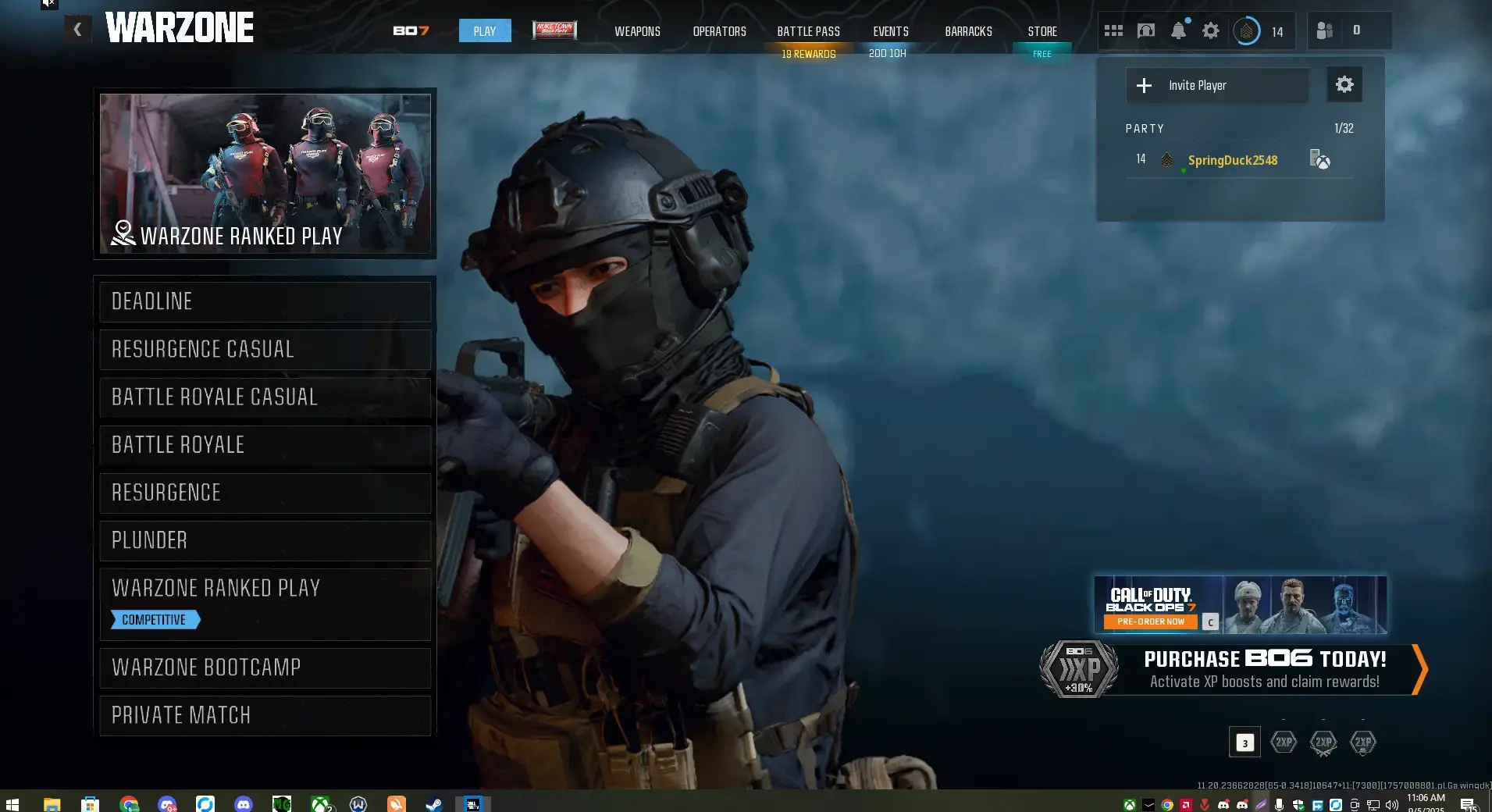
Task: Click Invite Player button
Action: click(1217, 85)
